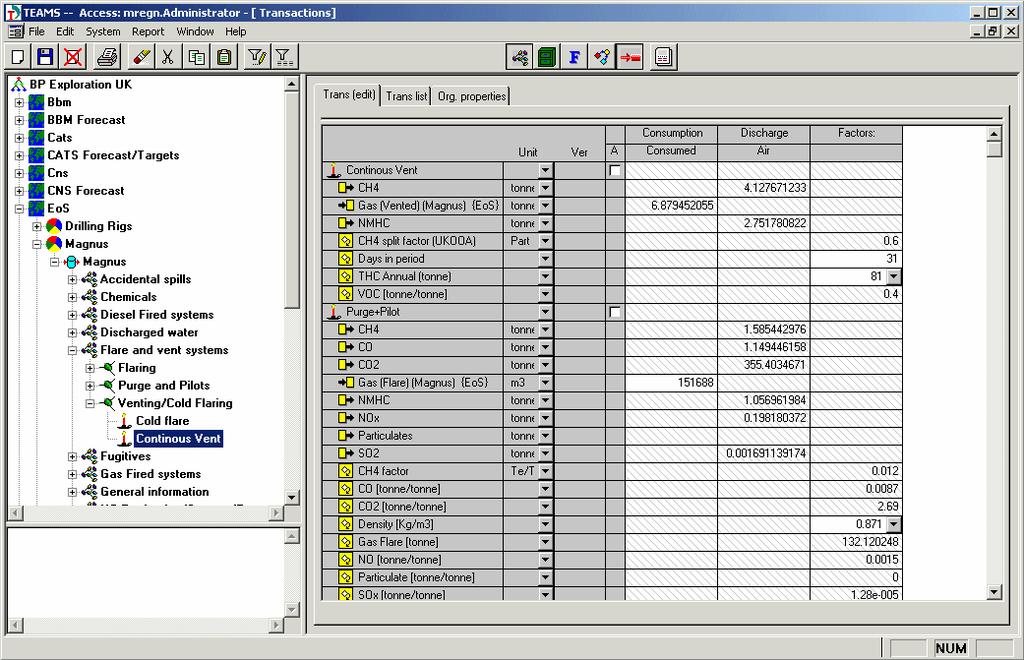Click the Fugitives node icon
The width and height of the screenshot is (1024, 660).
(89, 456)
